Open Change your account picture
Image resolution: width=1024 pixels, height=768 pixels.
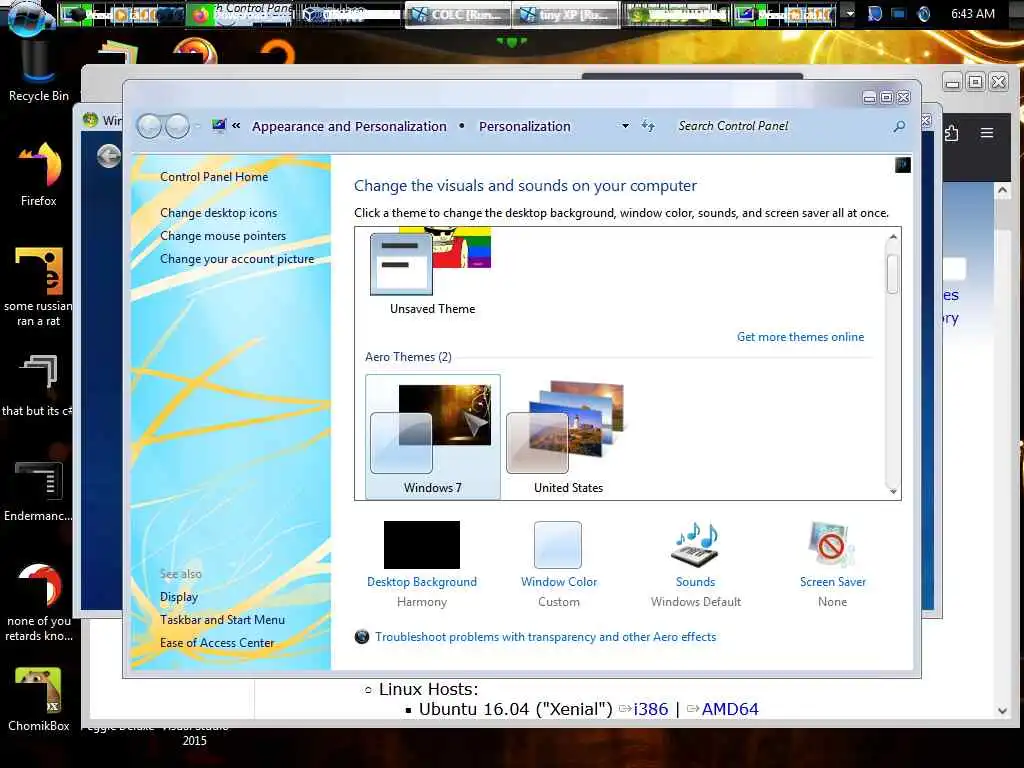[237, 259]
